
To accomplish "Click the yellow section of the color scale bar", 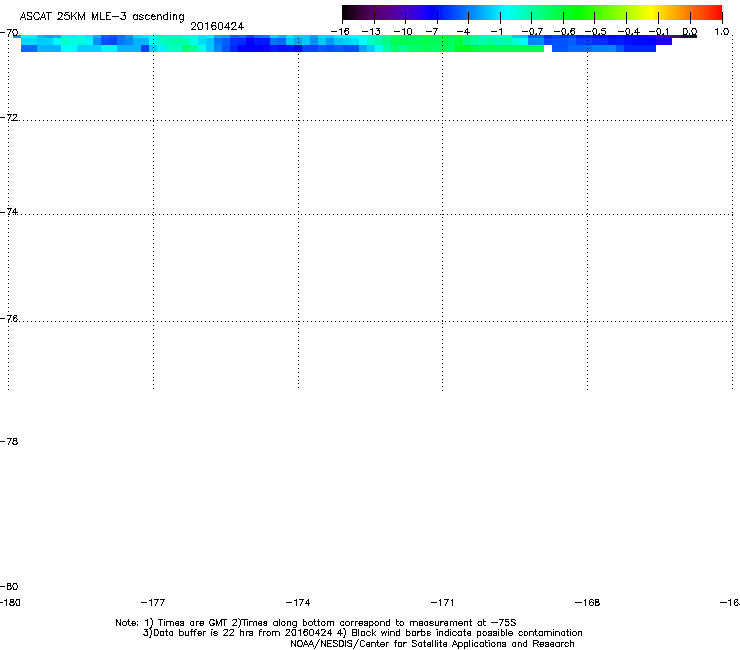I will click(x=651, y=12).
